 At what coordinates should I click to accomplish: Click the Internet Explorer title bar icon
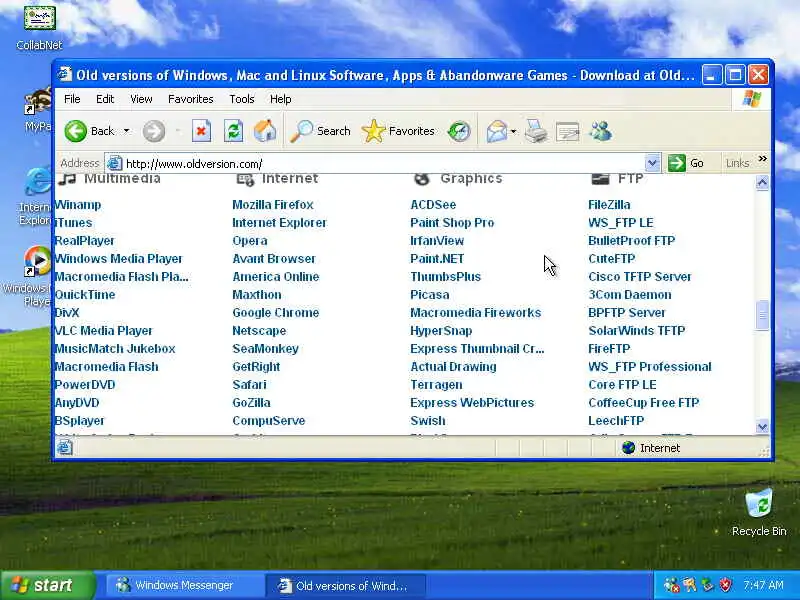pos(65,74)
